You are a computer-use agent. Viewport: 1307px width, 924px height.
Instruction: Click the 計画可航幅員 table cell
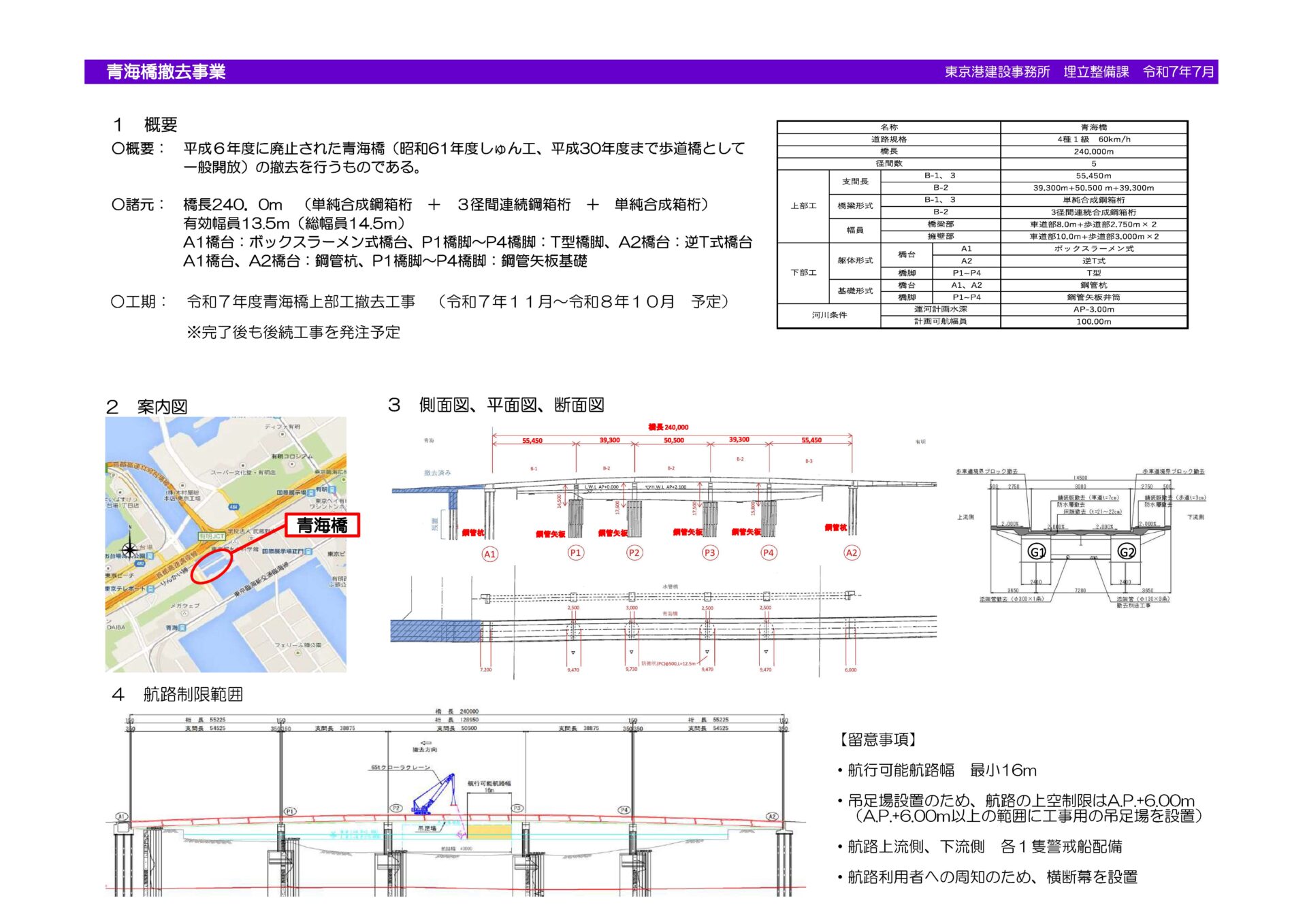tap(940, 321)
